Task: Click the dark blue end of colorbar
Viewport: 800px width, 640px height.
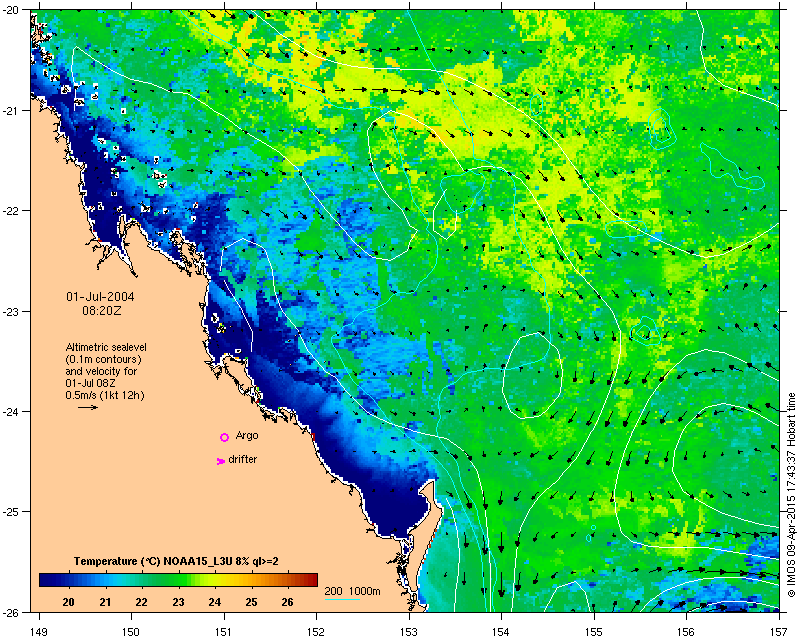Action: tap(43, 580)
